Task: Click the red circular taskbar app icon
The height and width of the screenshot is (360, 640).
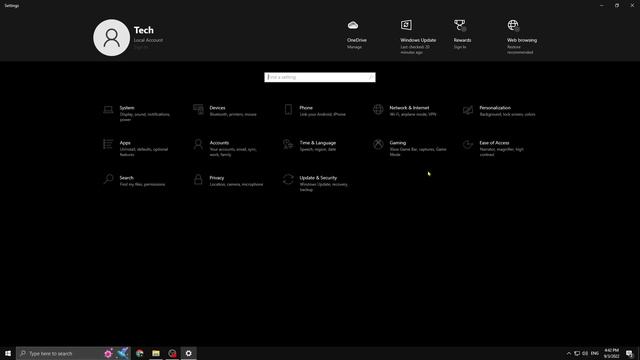Action: click(x=172, y=353)
